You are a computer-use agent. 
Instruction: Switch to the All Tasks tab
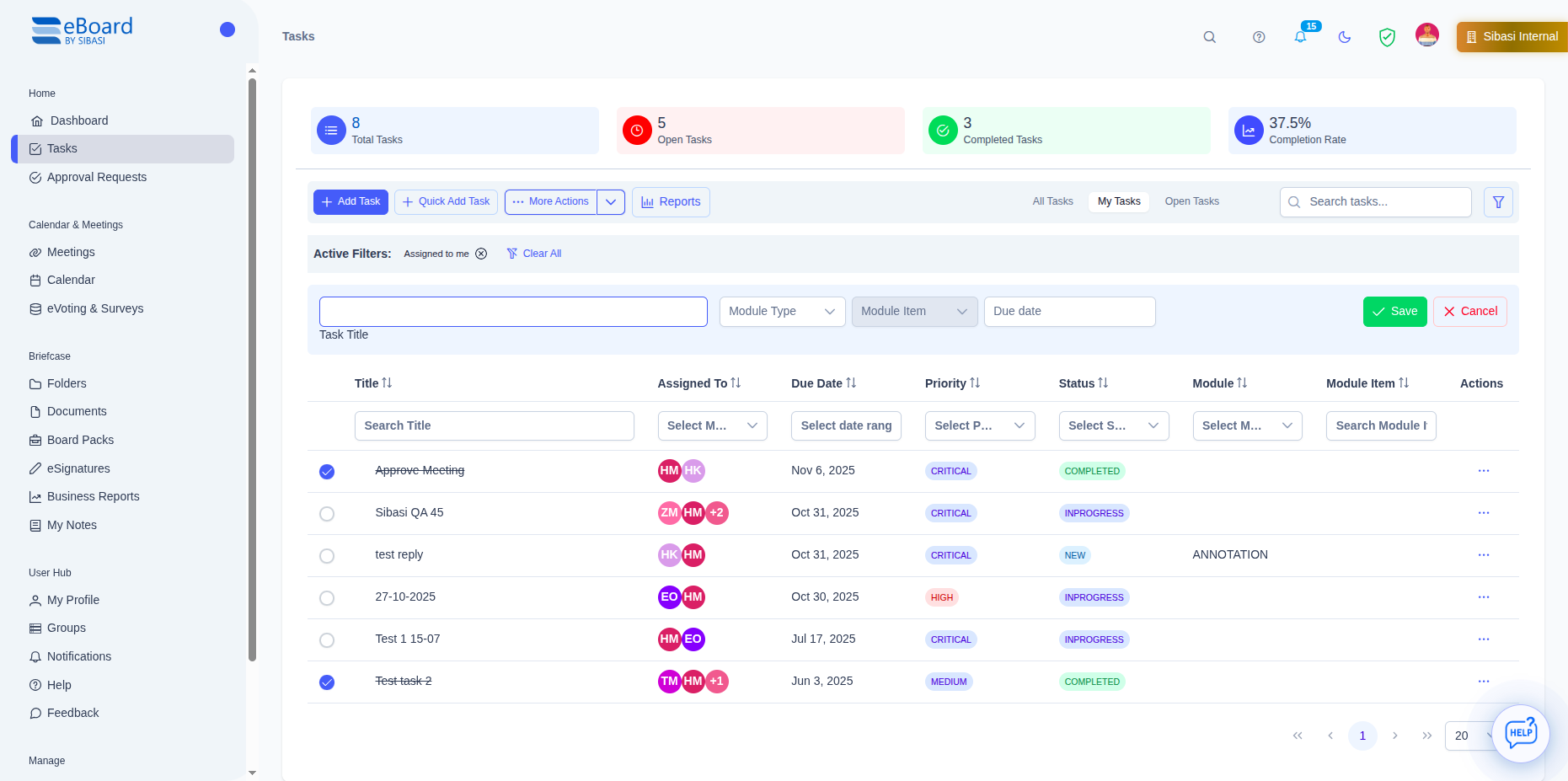click(x=1052, y=201)
